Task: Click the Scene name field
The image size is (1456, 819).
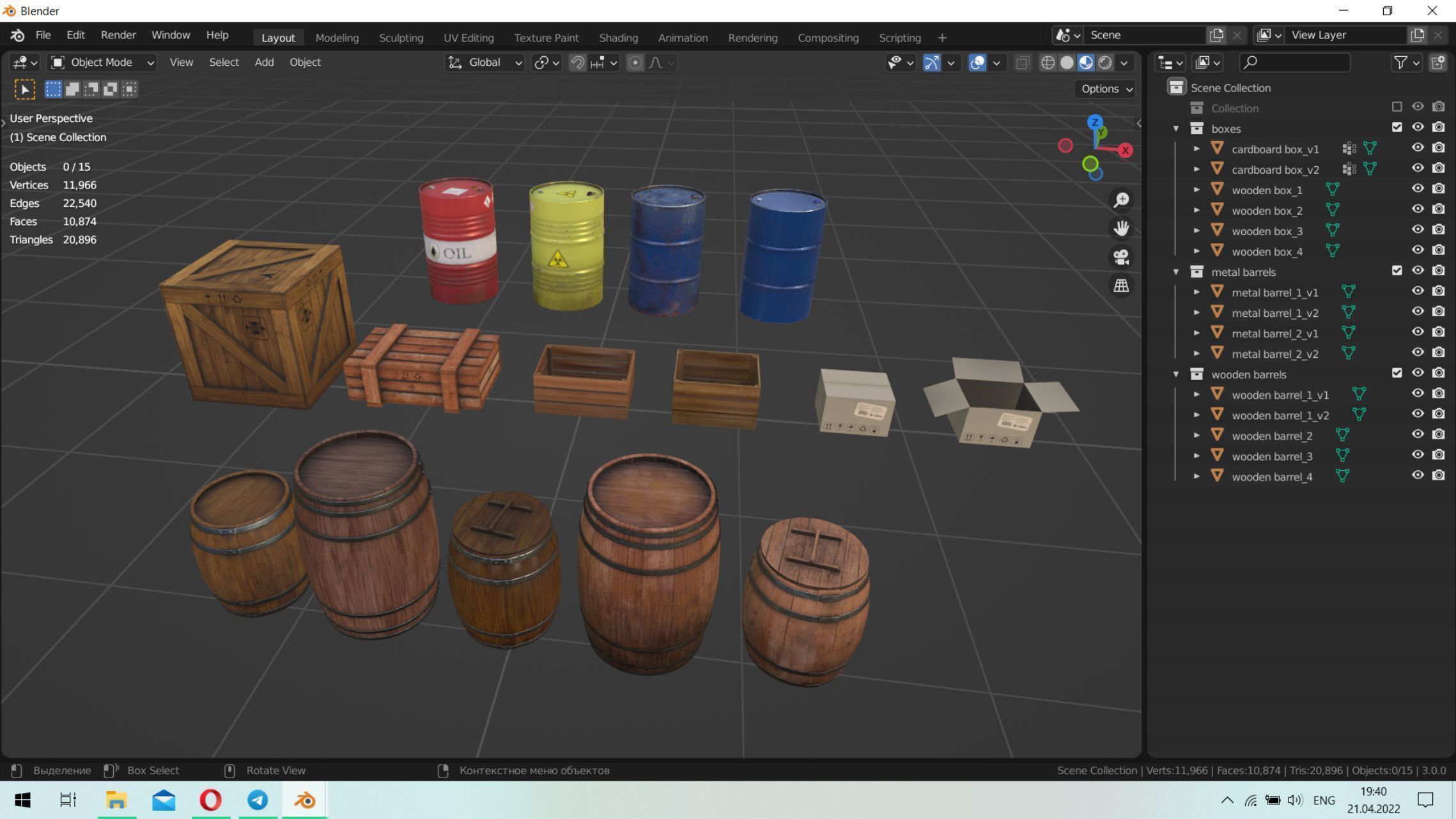Action: click(1145, 35)
